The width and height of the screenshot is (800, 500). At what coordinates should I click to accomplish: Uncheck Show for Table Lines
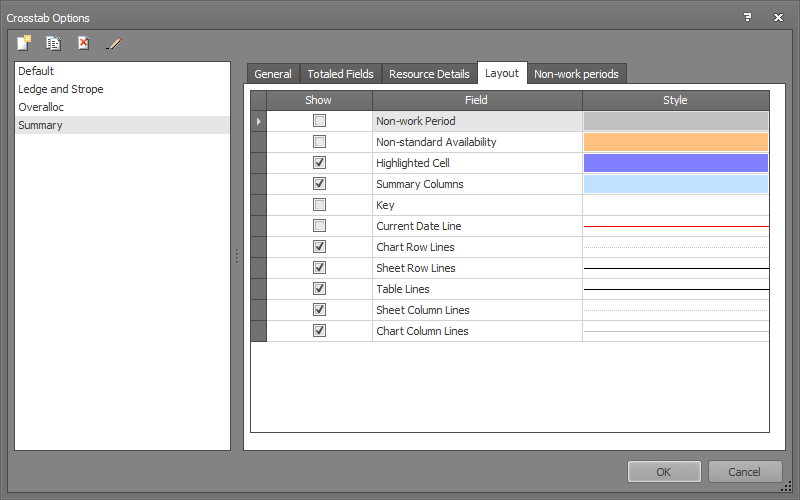tap(319, 289)
